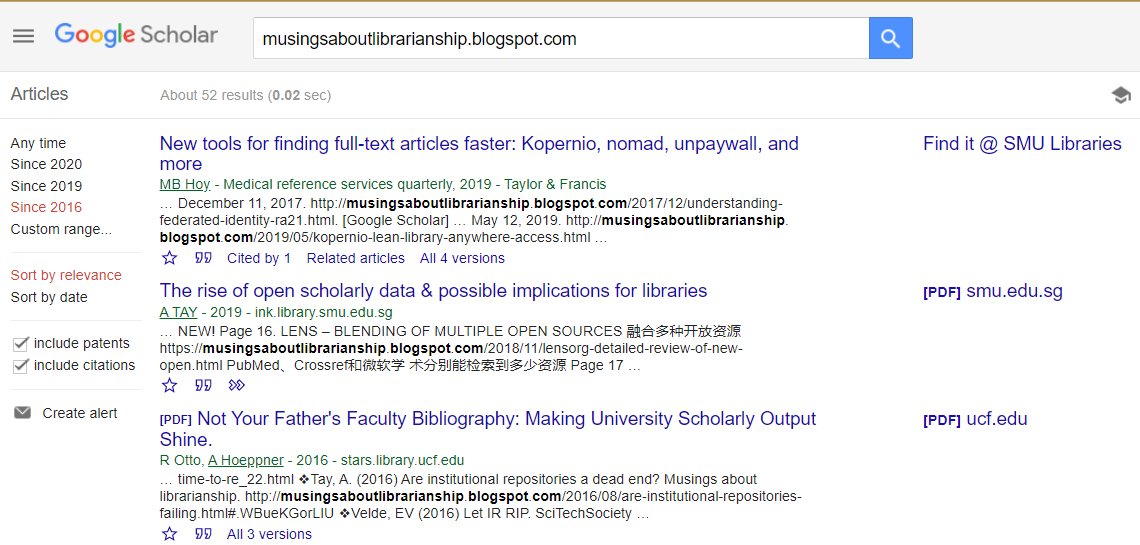
Task: Cite the Kopernio article via quote icon
Action: [x=204, y=258]
